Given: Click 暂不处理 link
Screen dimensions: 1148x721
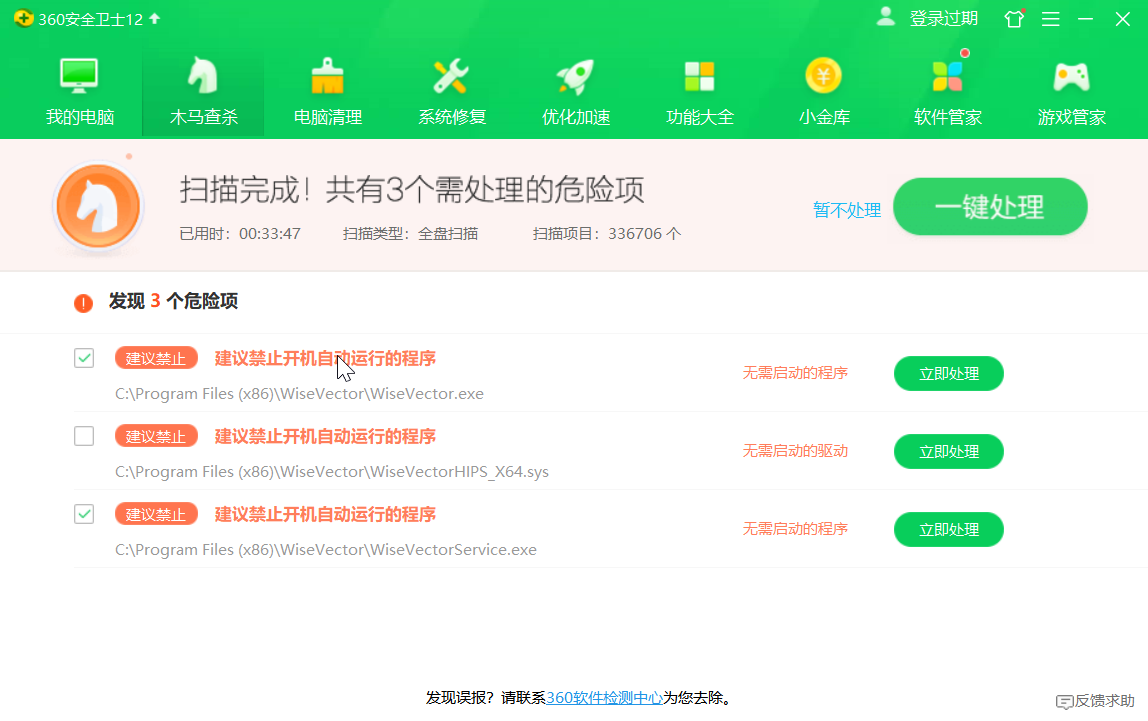Looking at the screenshot, I should click(847, 210).
